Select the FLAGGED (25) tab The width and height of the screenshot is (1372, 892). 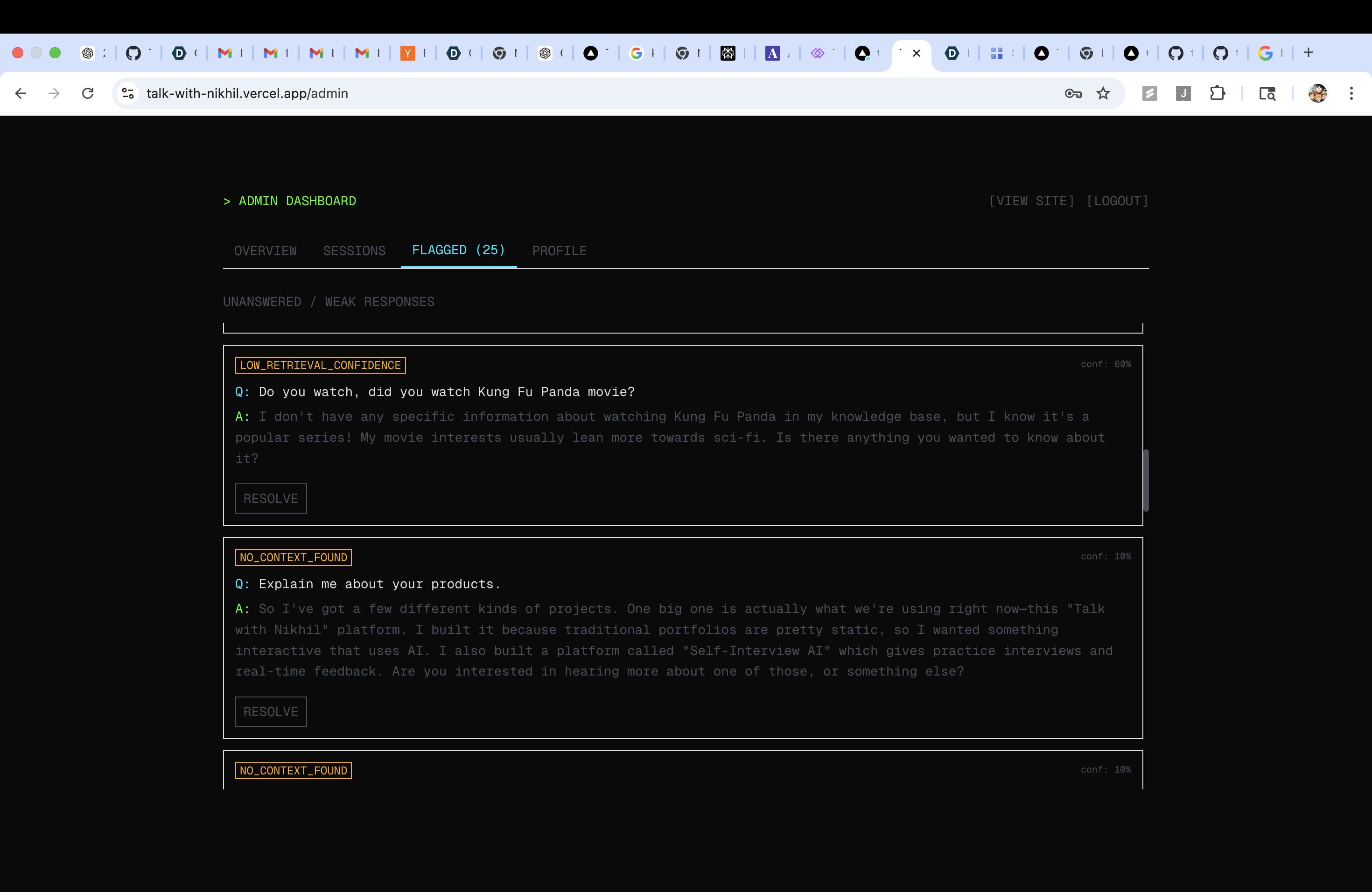(x=458, y=250)
